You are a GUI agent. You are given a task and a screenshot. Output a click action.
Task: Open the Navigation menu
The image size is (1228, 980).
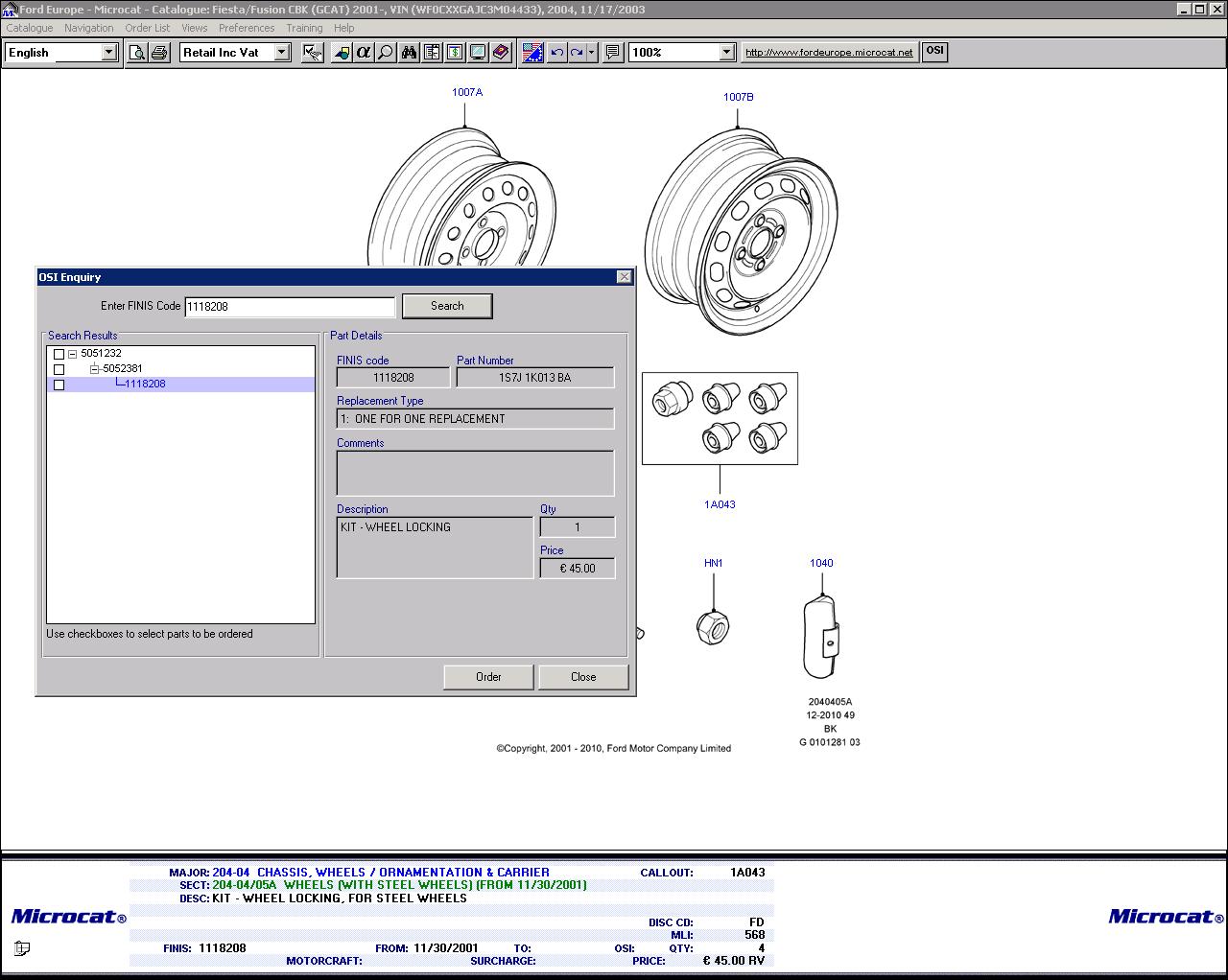click(x=88, y=28)
